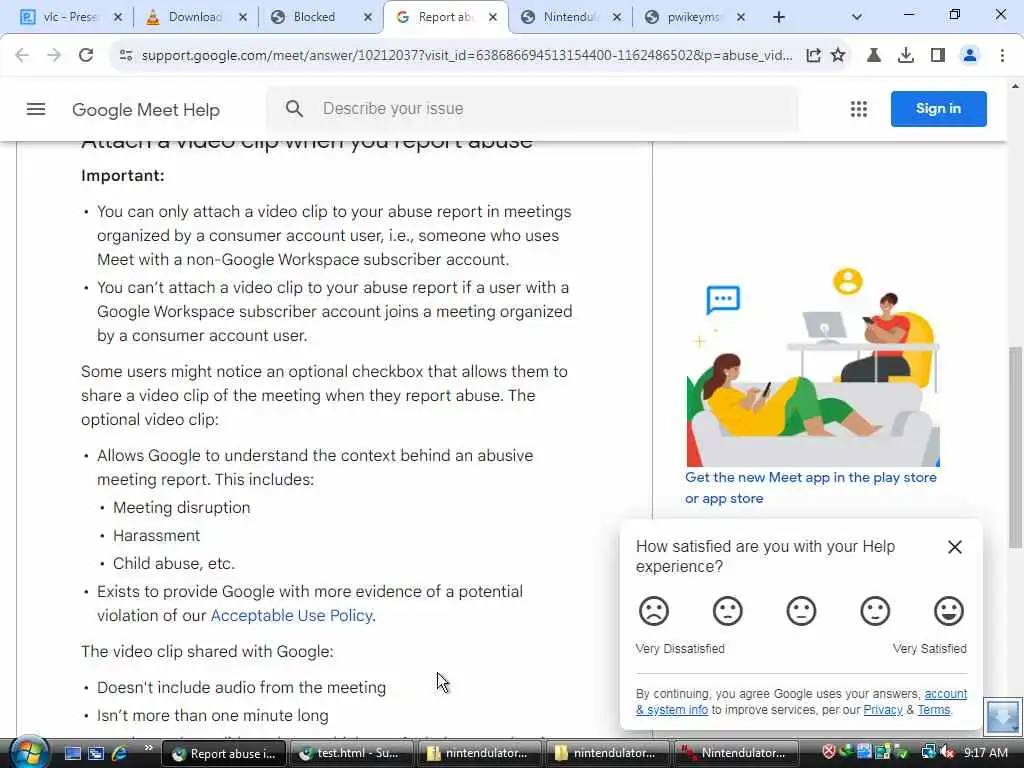Viewport: 1024px width, 768px height.
Task: Open Chrome Labs flask icon
Action: (874, 56)
